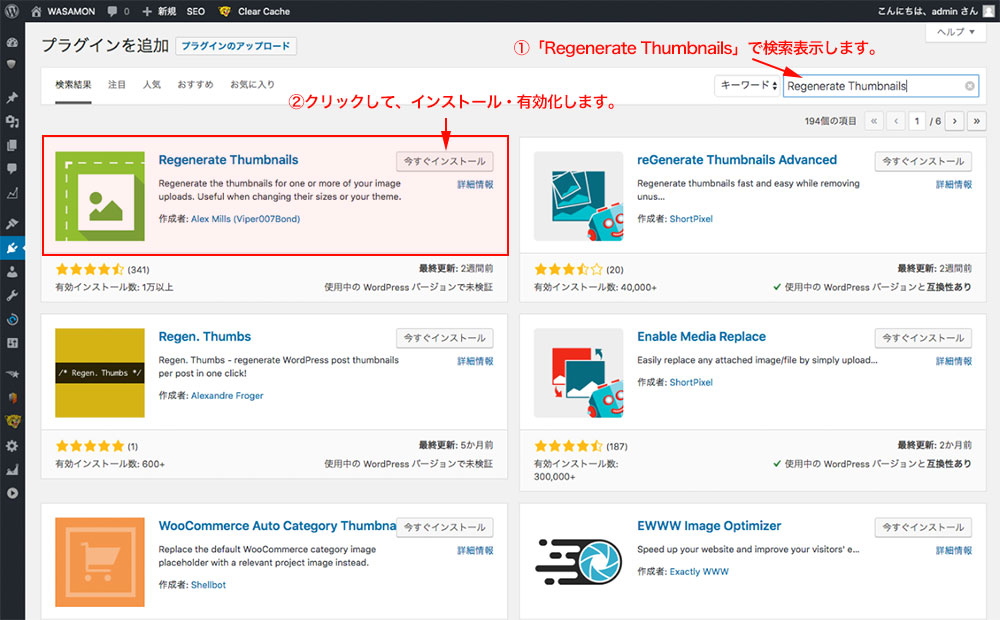1000x620 pixels.
Task: Open Enable Media Replace title link
Action: (x=702, y=337)
